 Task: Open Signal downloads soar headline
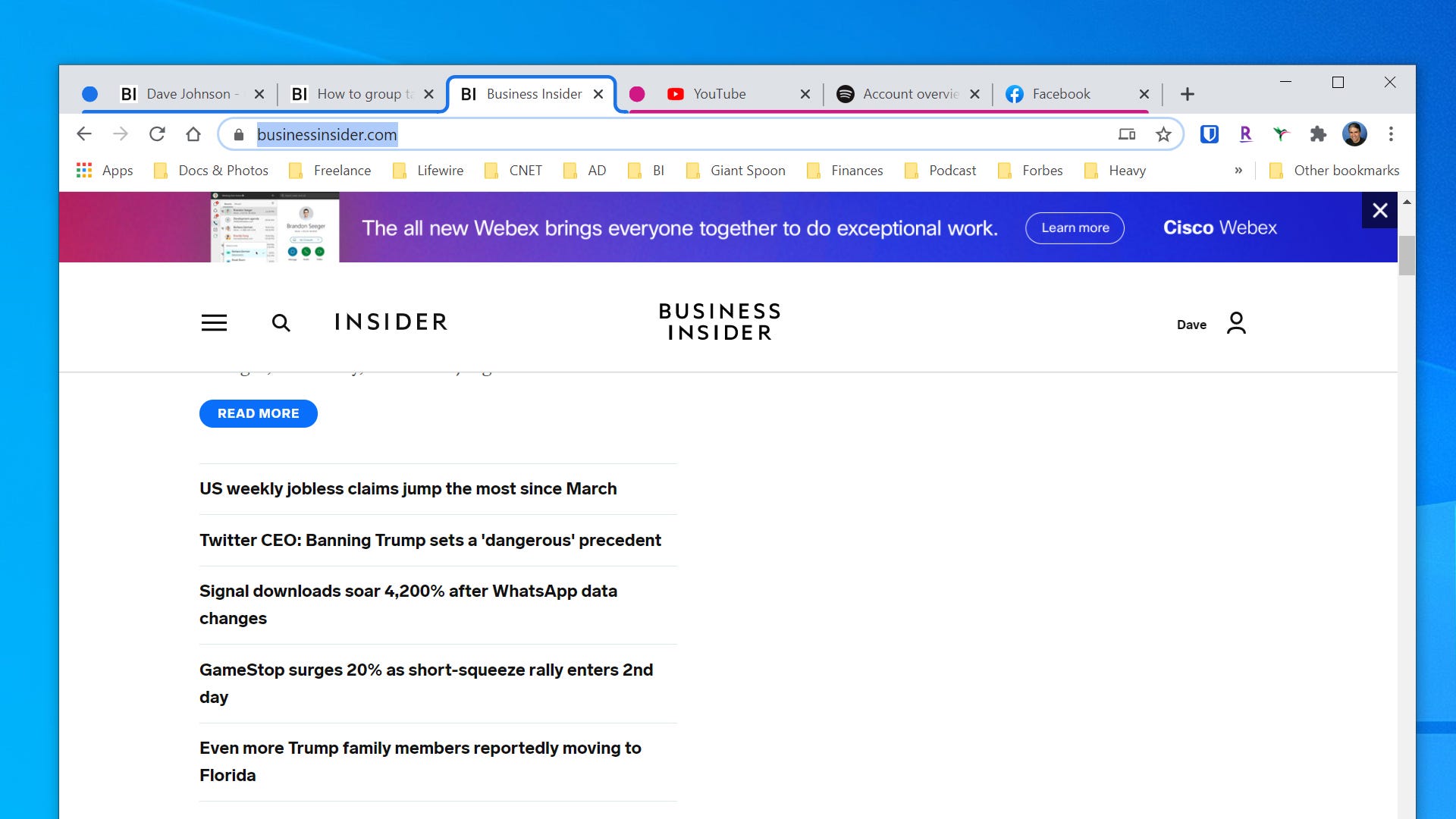tap(408, 604)
